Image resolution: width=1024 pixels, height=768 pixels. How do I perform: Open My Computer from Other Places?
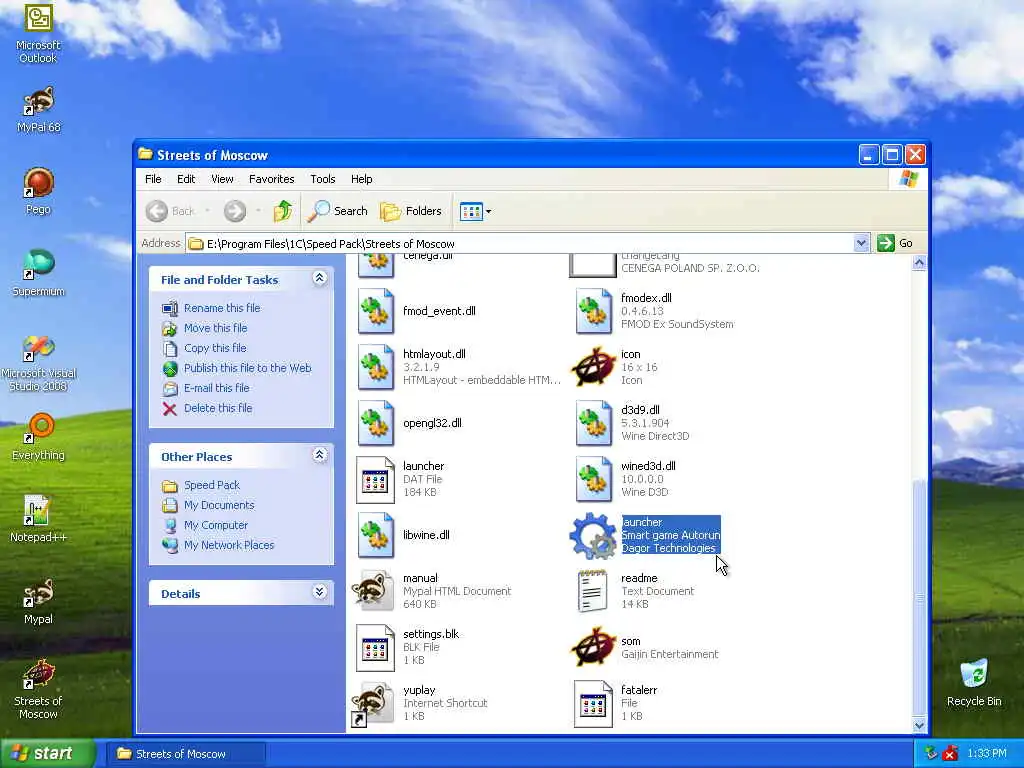(x=216, y=525)
